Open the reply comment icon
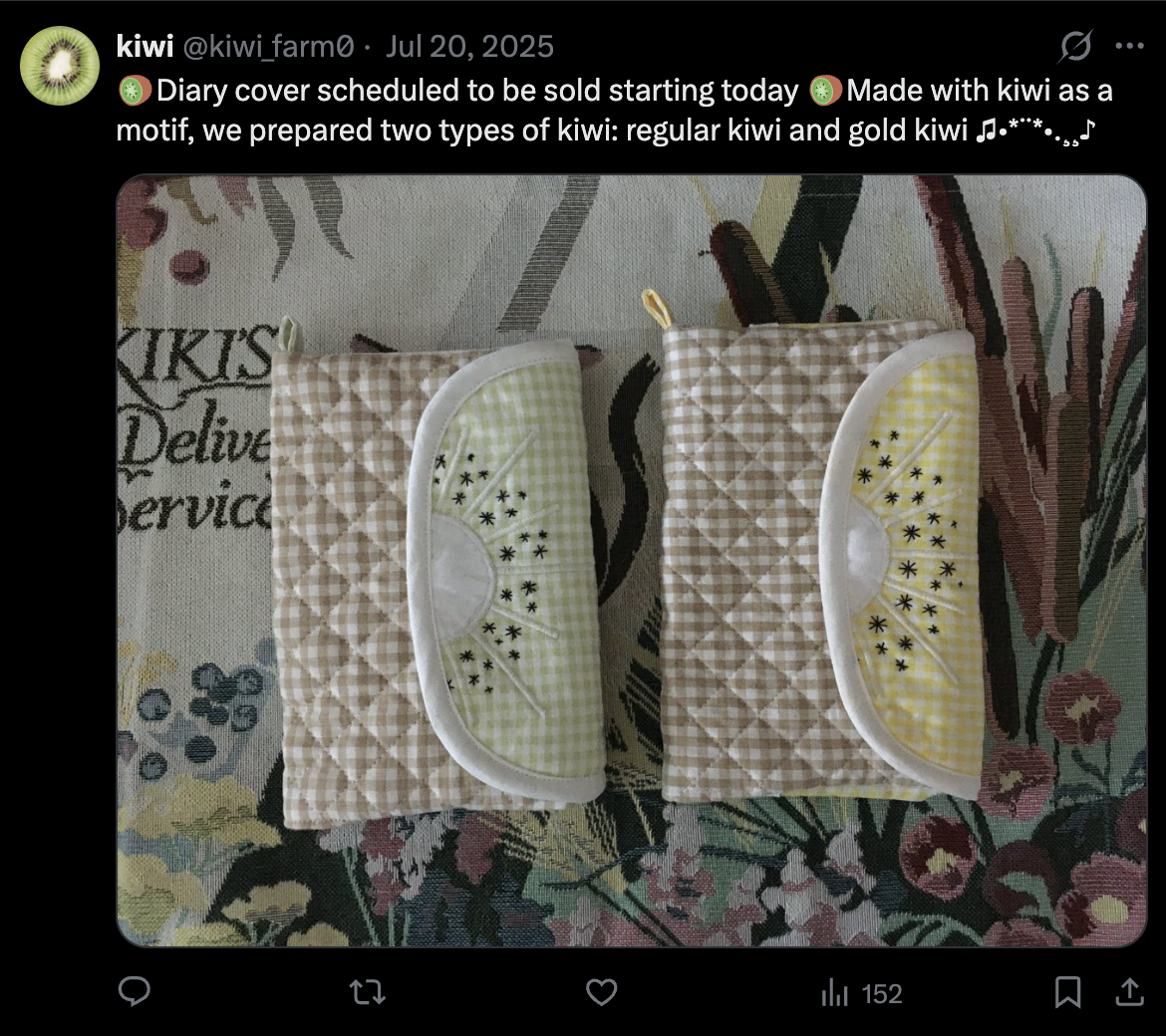 coord(135,991)
